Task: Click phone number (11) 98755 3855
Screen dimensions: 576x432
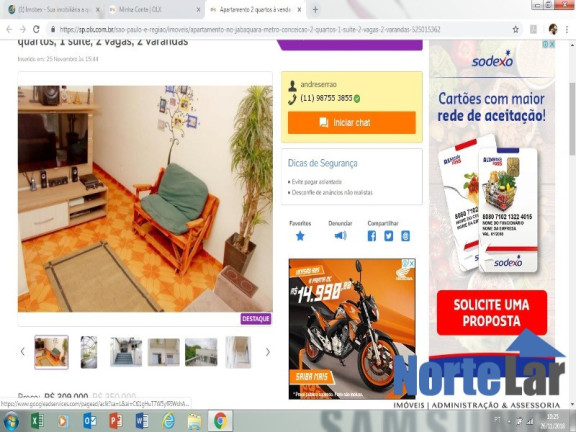Action: [326, 98]
